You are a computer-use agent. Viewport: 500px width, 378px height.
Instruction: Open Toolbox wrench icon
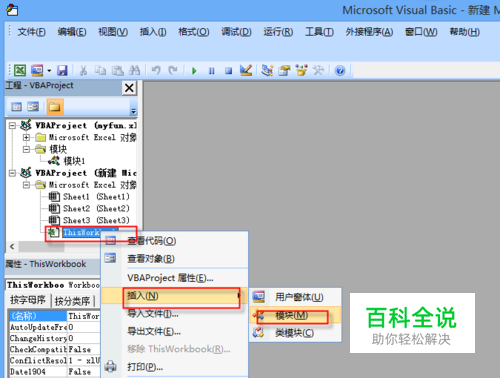tap(318, 70)
